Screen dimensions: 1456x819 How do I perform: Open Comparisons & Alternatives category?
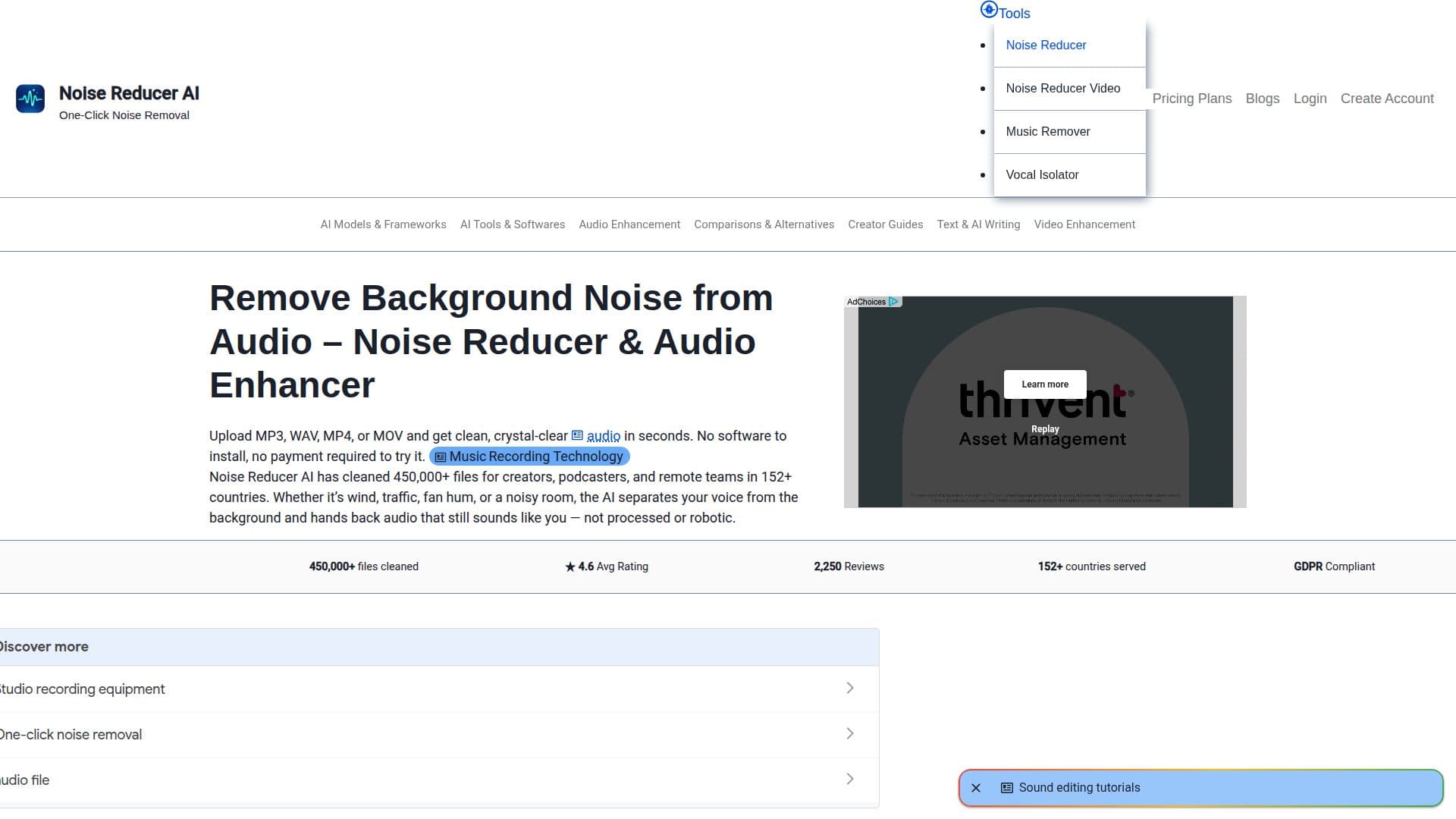click(x=764, y=224)
